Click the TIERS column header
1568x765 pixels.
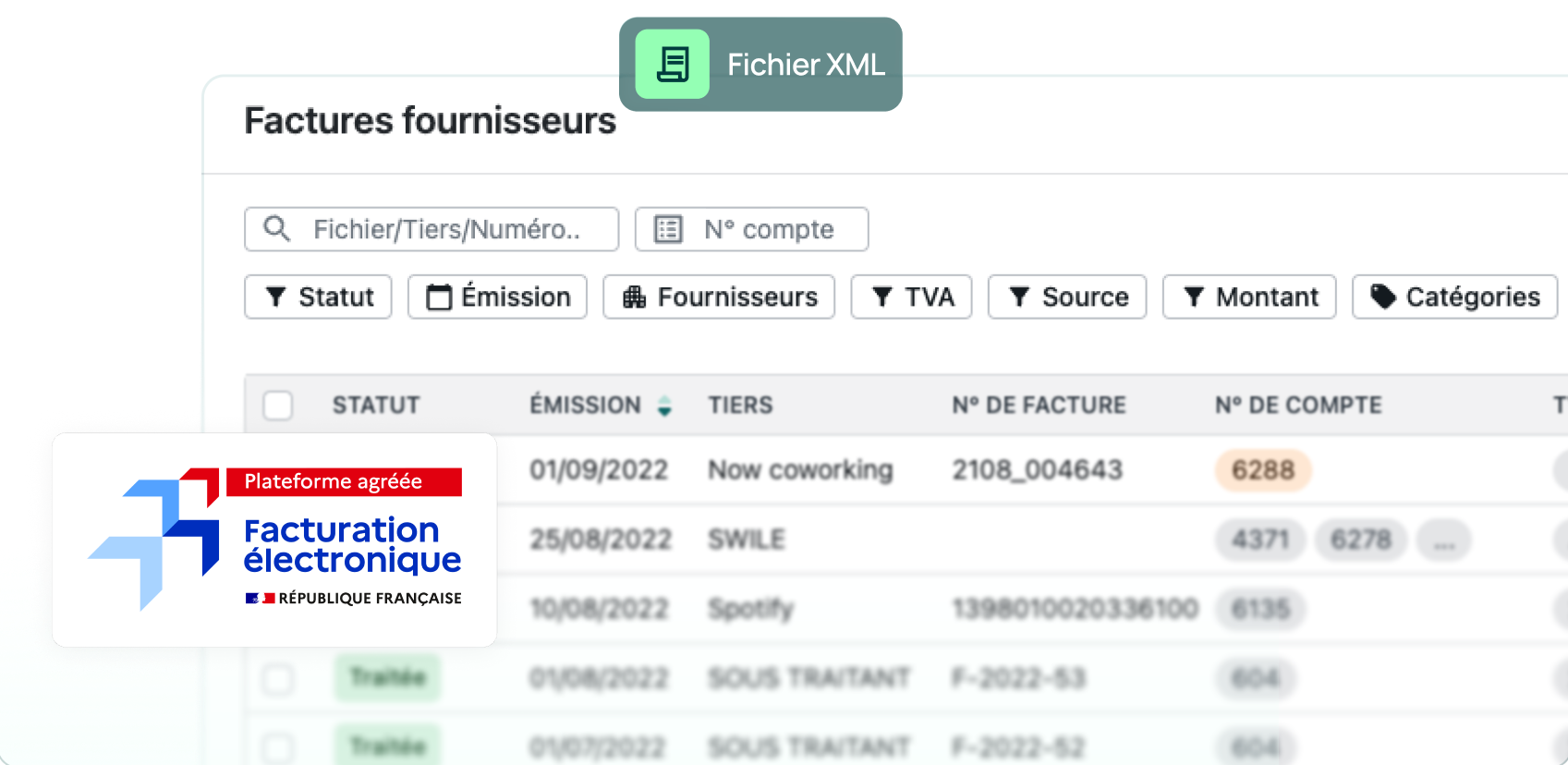click(x=740, y=406)
